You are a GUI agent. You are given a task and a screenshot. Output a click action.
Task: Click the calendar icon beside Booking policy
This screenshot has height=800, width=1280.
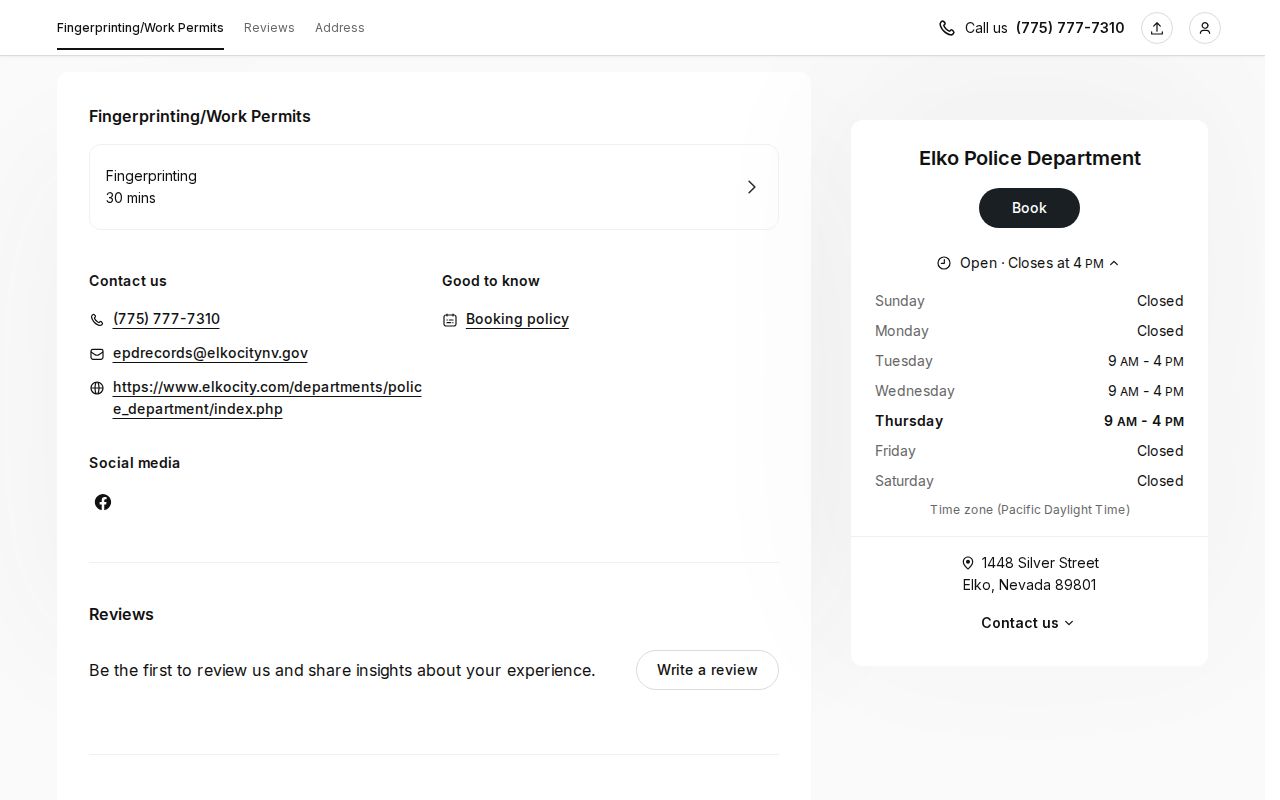coord(450,320)
